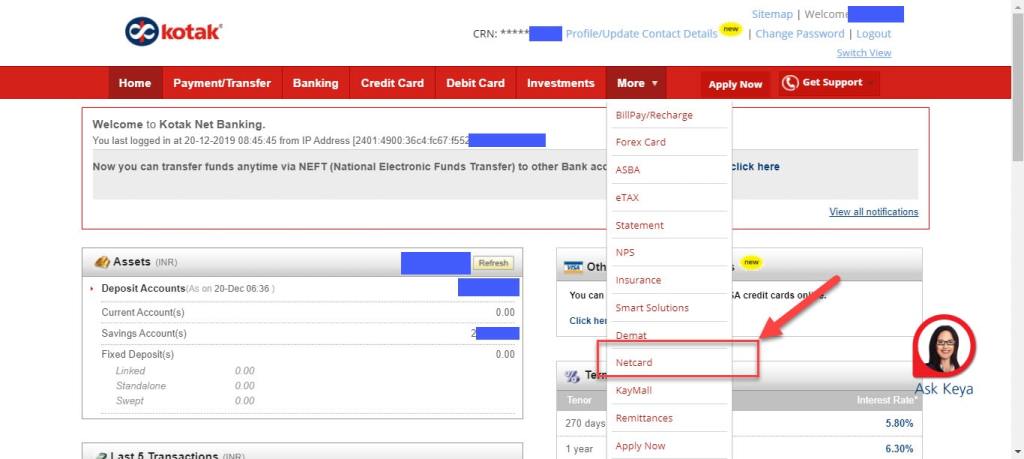Click the 270 days tenor cell

(585, 424)
